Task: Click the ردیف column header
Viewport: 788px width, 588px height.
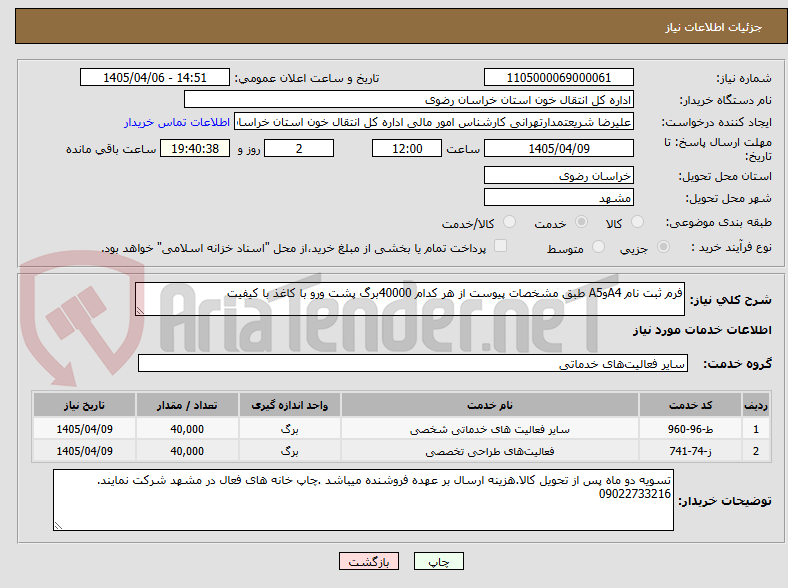Action: (x=755, y=405)
